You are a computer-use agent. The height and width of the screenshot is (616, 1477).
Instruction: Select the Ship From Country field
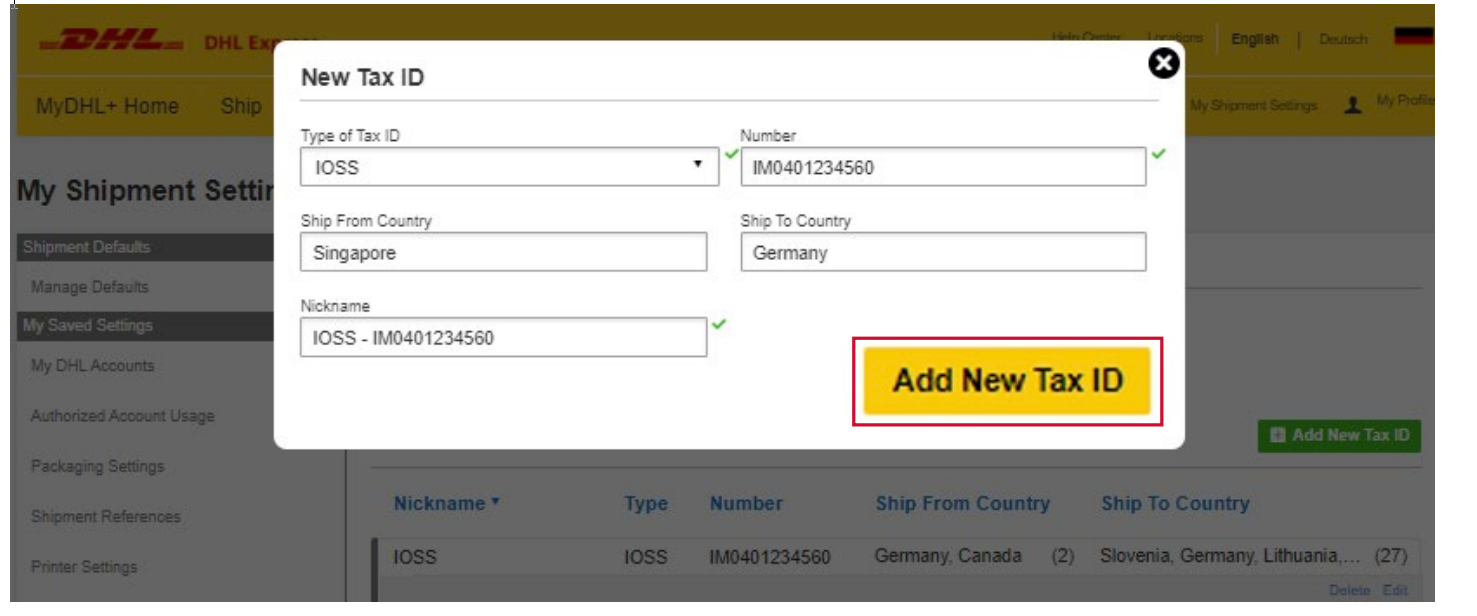tap(503, 253)
